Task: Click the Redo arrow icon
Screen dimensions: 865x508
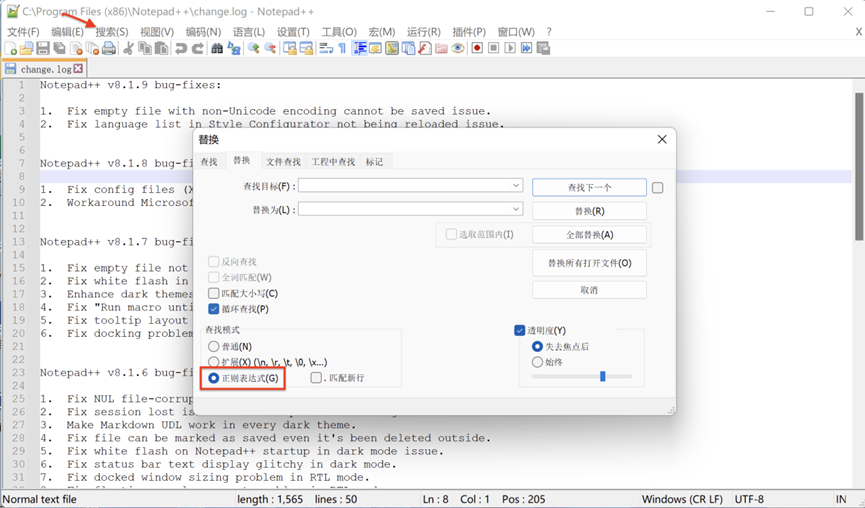Action: pyautogui.click(x=197, y=49)
